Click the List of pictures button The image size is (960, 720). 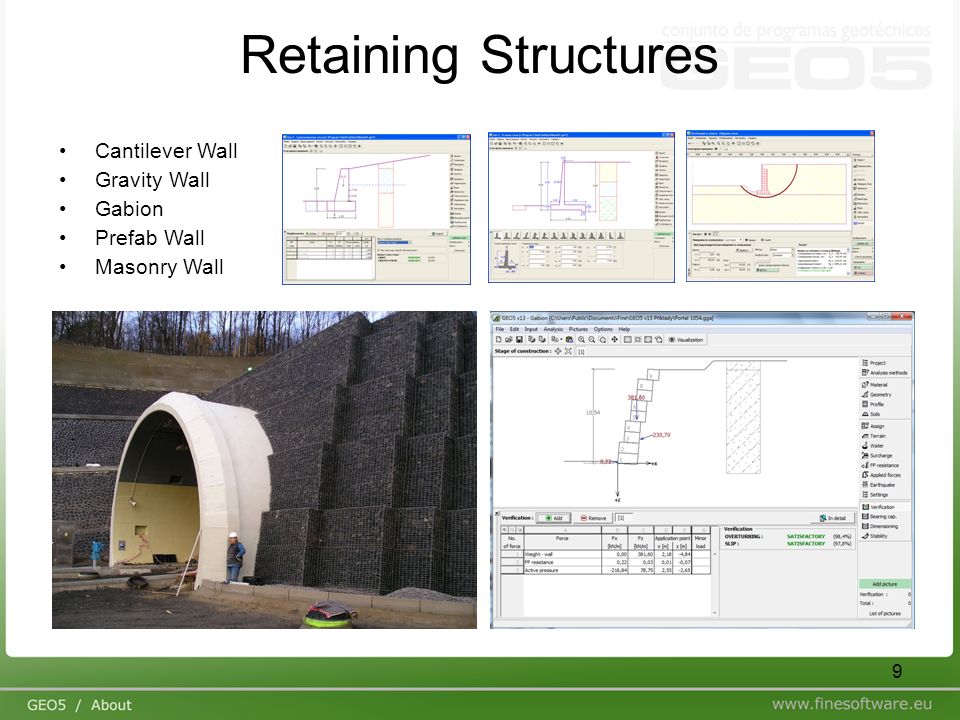tap(885, 613)
